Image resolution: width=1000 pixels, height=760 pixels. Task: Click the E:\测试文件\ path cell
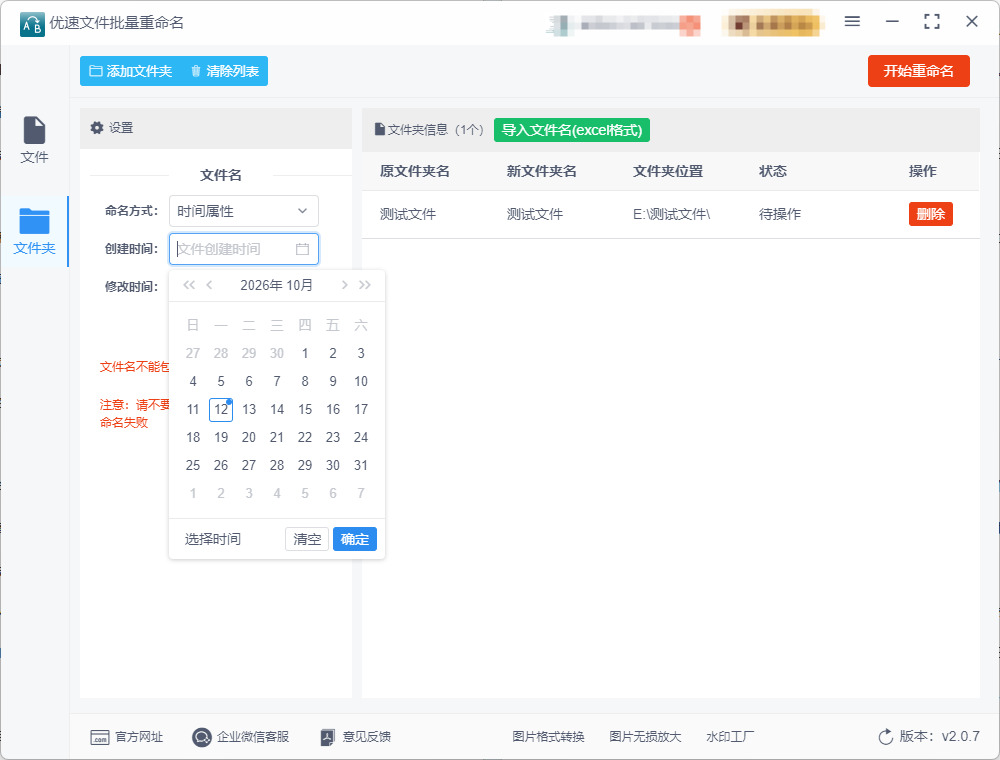click(672, 214)
